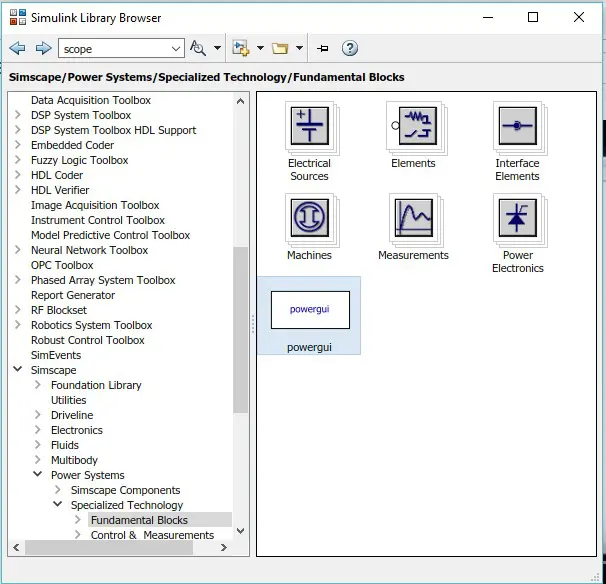The height and width of the screenshot is (584, 606).
Task: Open the Measurements library icon
Action: point(414,218)
